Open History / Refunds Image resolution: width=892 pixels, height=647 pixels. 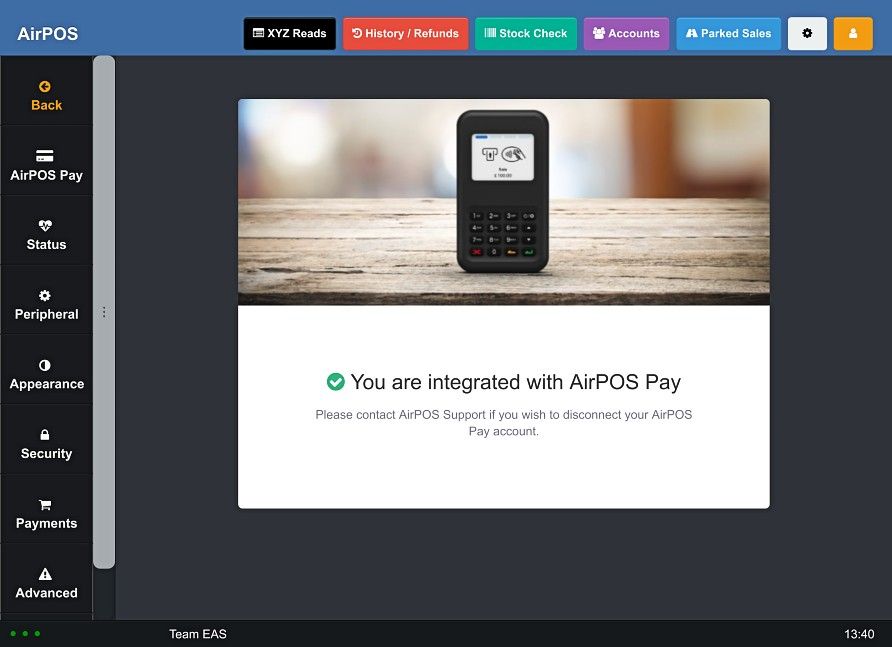pos(405,34)
